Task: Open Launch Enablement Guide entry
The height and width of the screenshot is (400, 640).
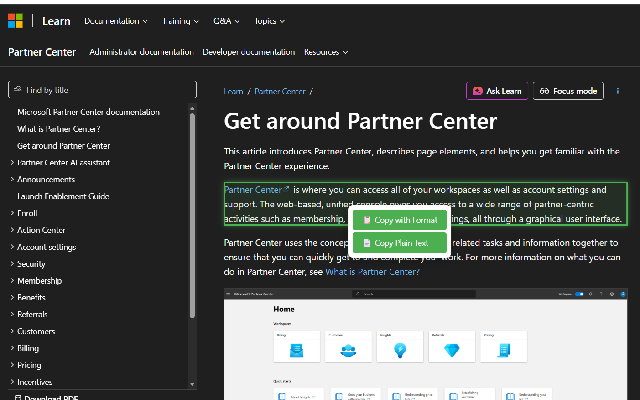Action: point(63,196)
